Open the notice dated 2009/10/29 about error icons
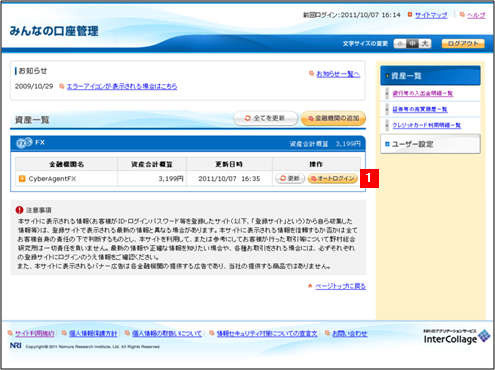Viewport: 495px width, 370px height. tap(122, 86)
